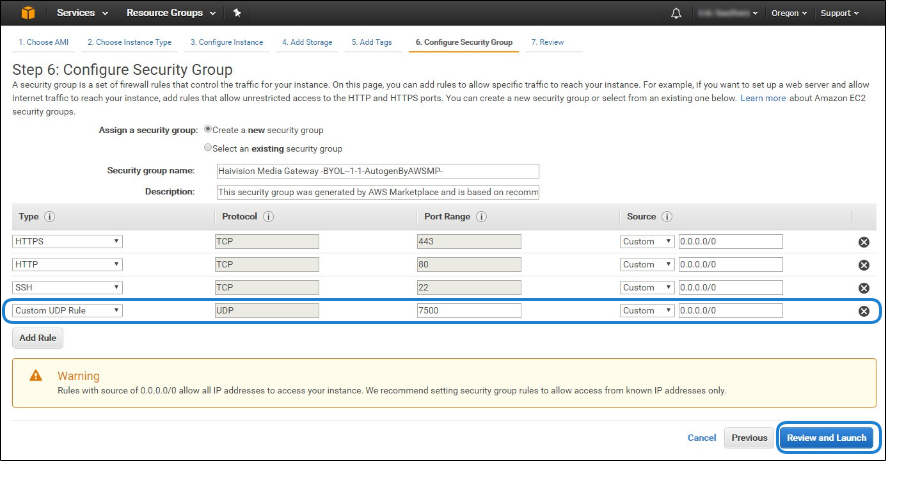Go to the 7. Review tab

[x=547, y=43]
